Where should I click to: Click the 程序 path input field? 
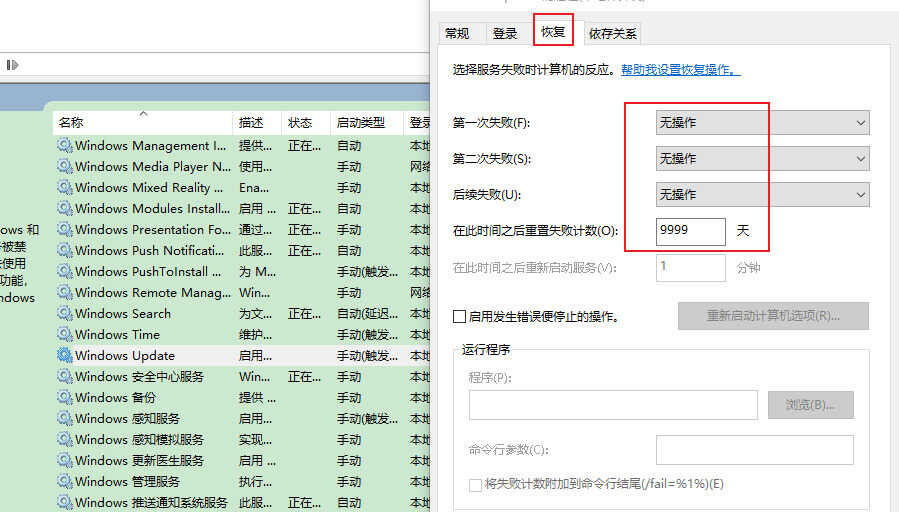(x=613, y=405)
